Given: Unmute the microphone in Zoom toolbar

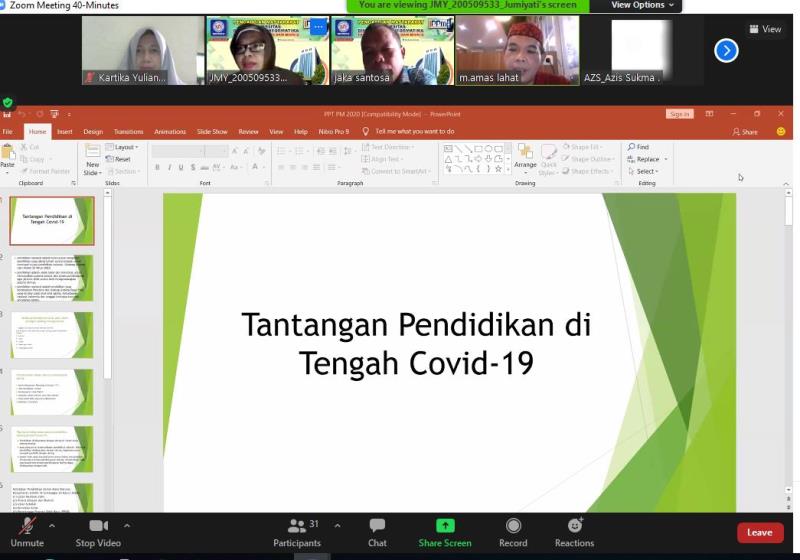Looking at the screenshot, I should [27, 531].
